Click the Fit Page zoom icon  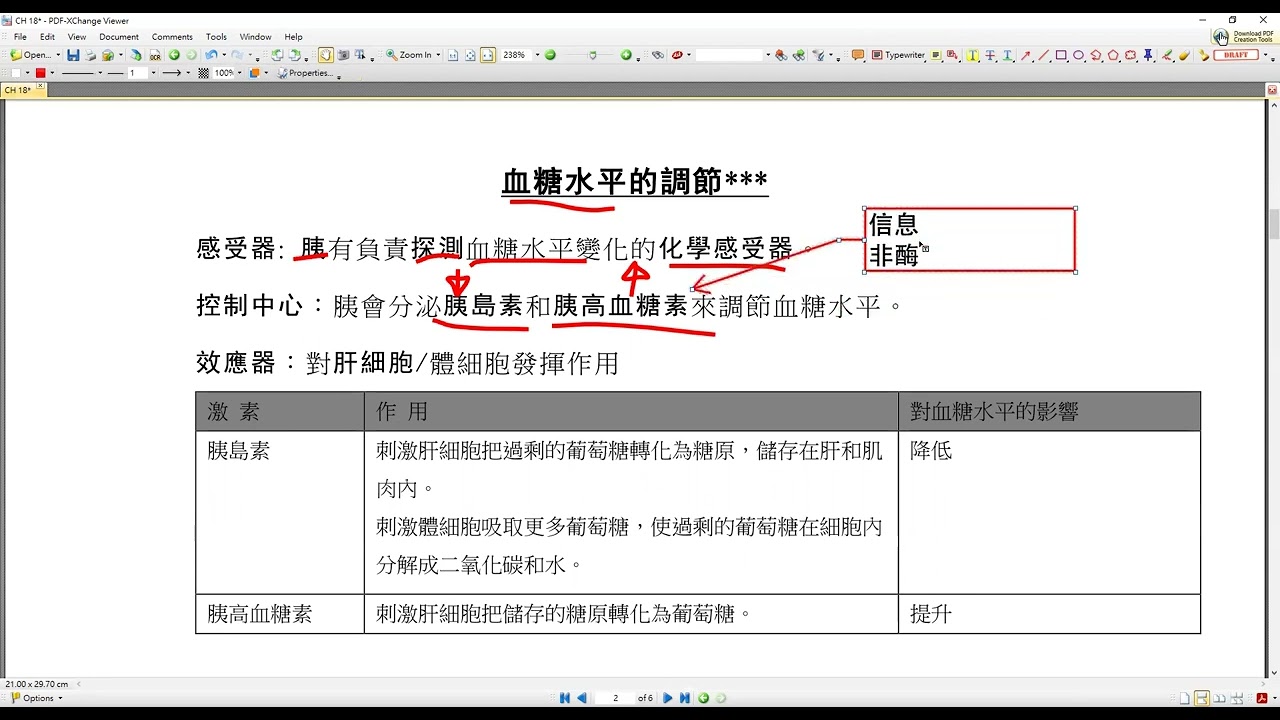pyautogui.click(x=470, y=55)
